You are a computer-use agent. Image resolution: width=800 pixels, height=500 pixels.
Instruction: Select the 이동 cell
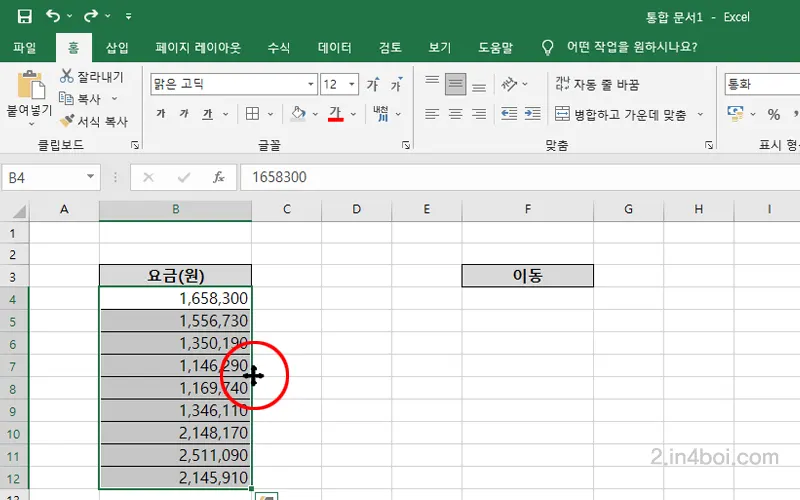528,276
